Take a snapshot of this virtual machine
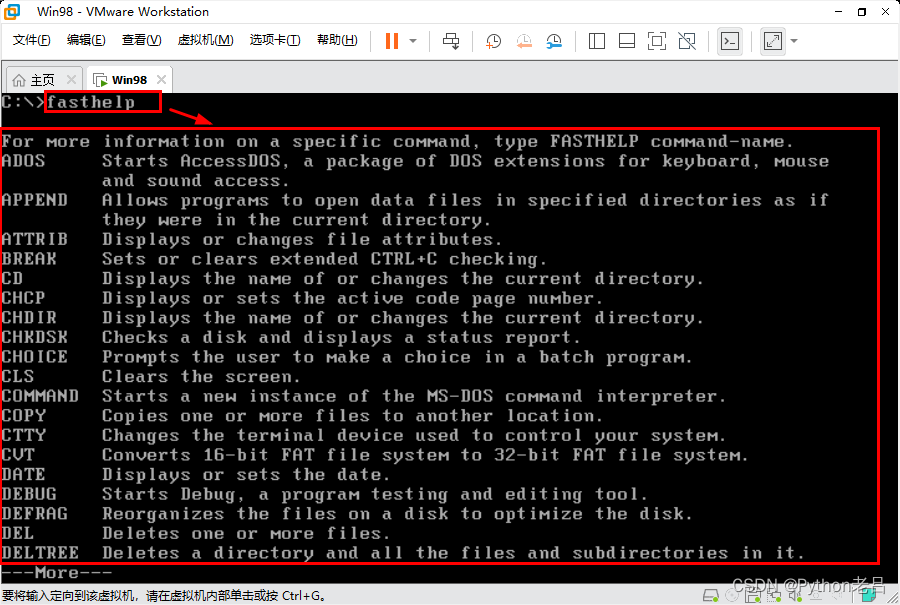This screenshot has height=605, width=900. 493,41
